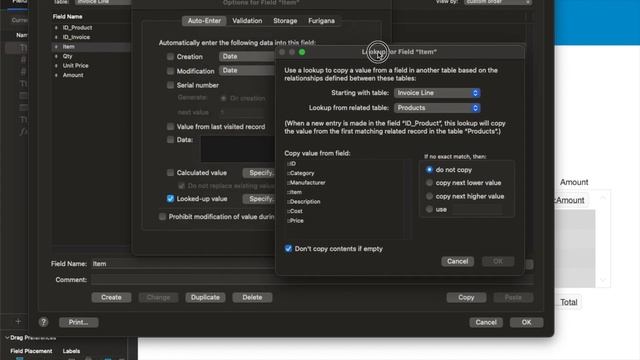Viewport: 640px width, 360px height.
Task: Click Specify for Calculated value
Action: pos(260,173)
